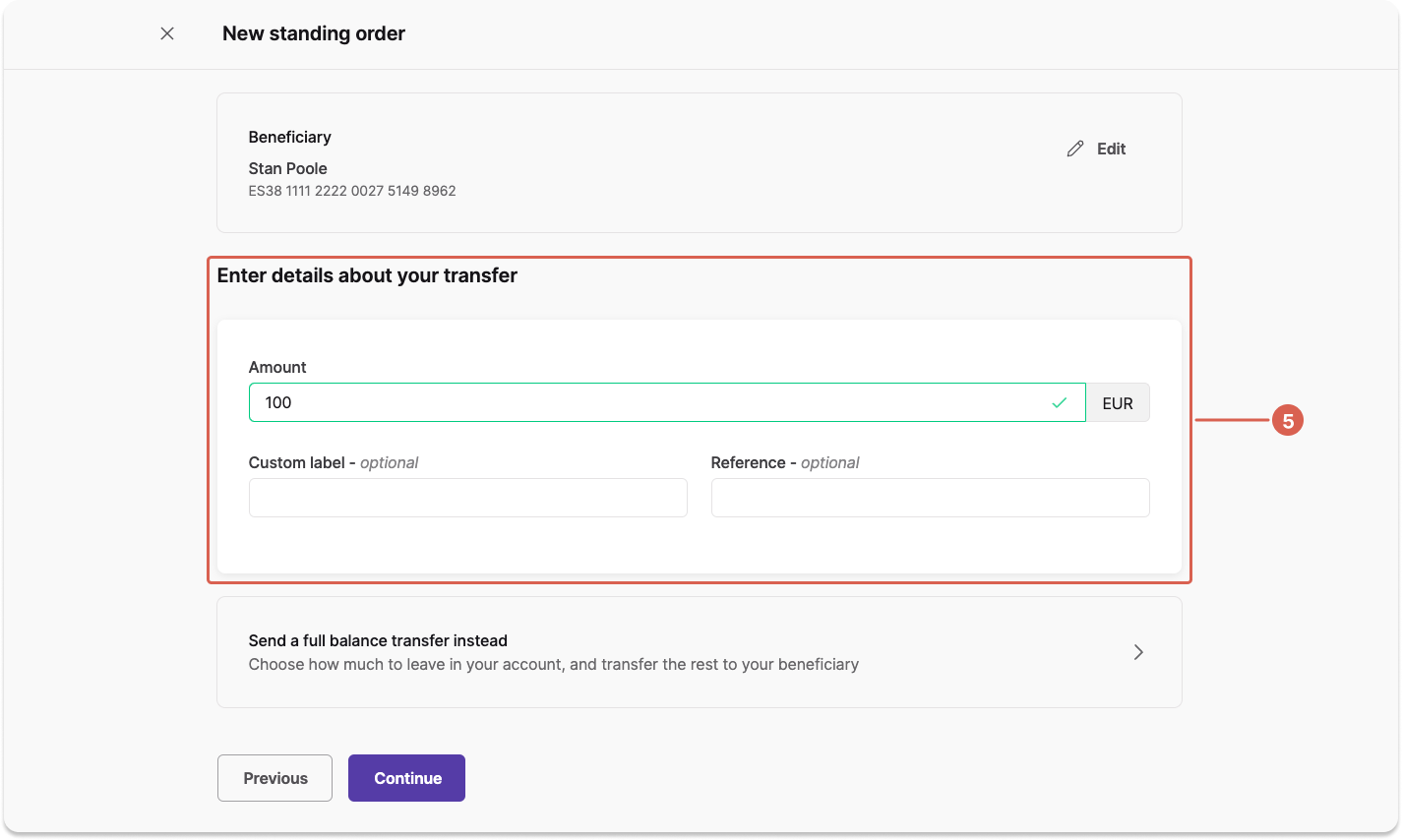
Task: Click into the Custom label field
Action: point(467,498)
